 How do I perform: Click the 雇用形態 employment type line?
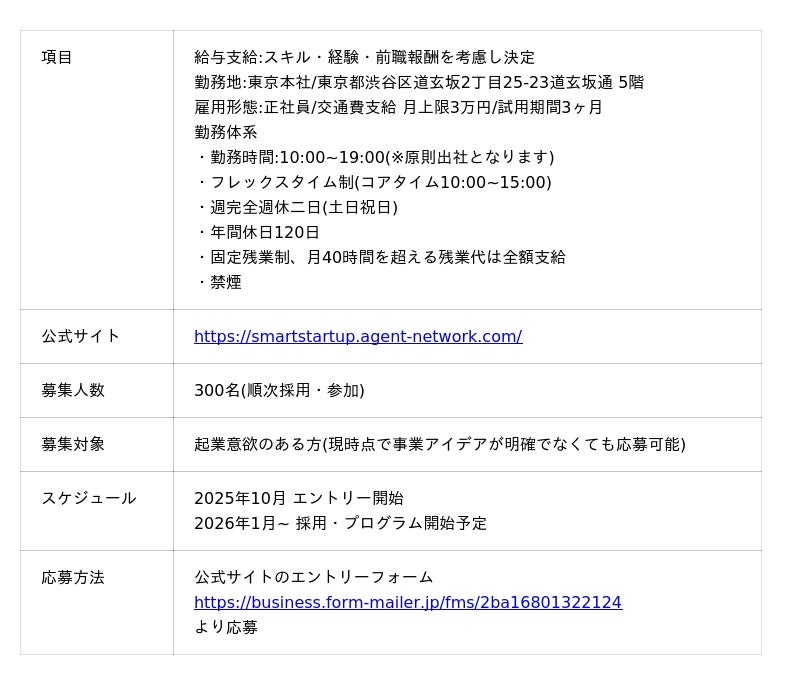(398, 108)
